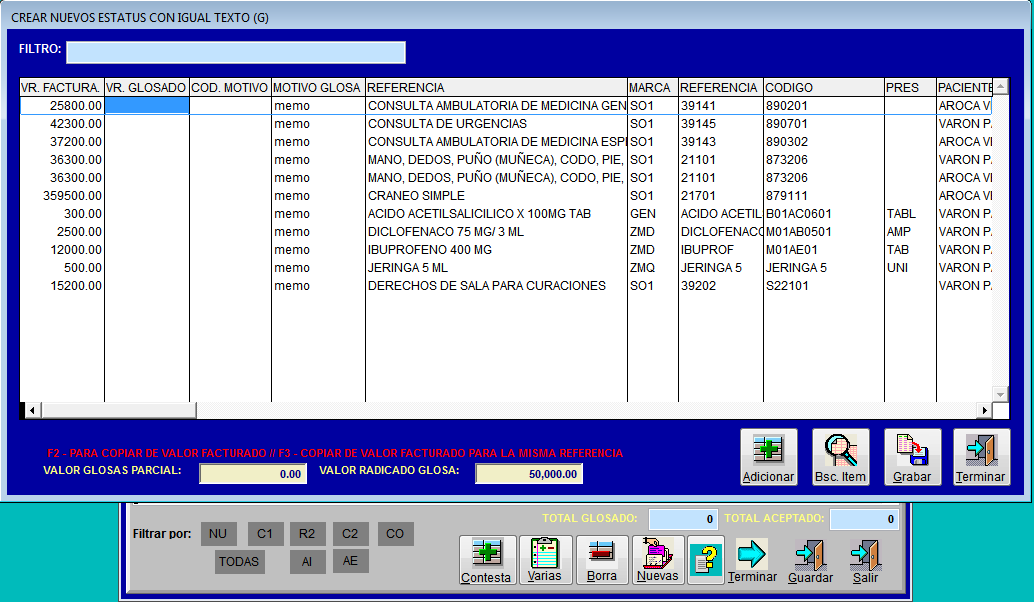The width and height of the screenshot is (1034, 602).
Task: Click the yellow question mark help icon
Action: [x=706, y=560]
